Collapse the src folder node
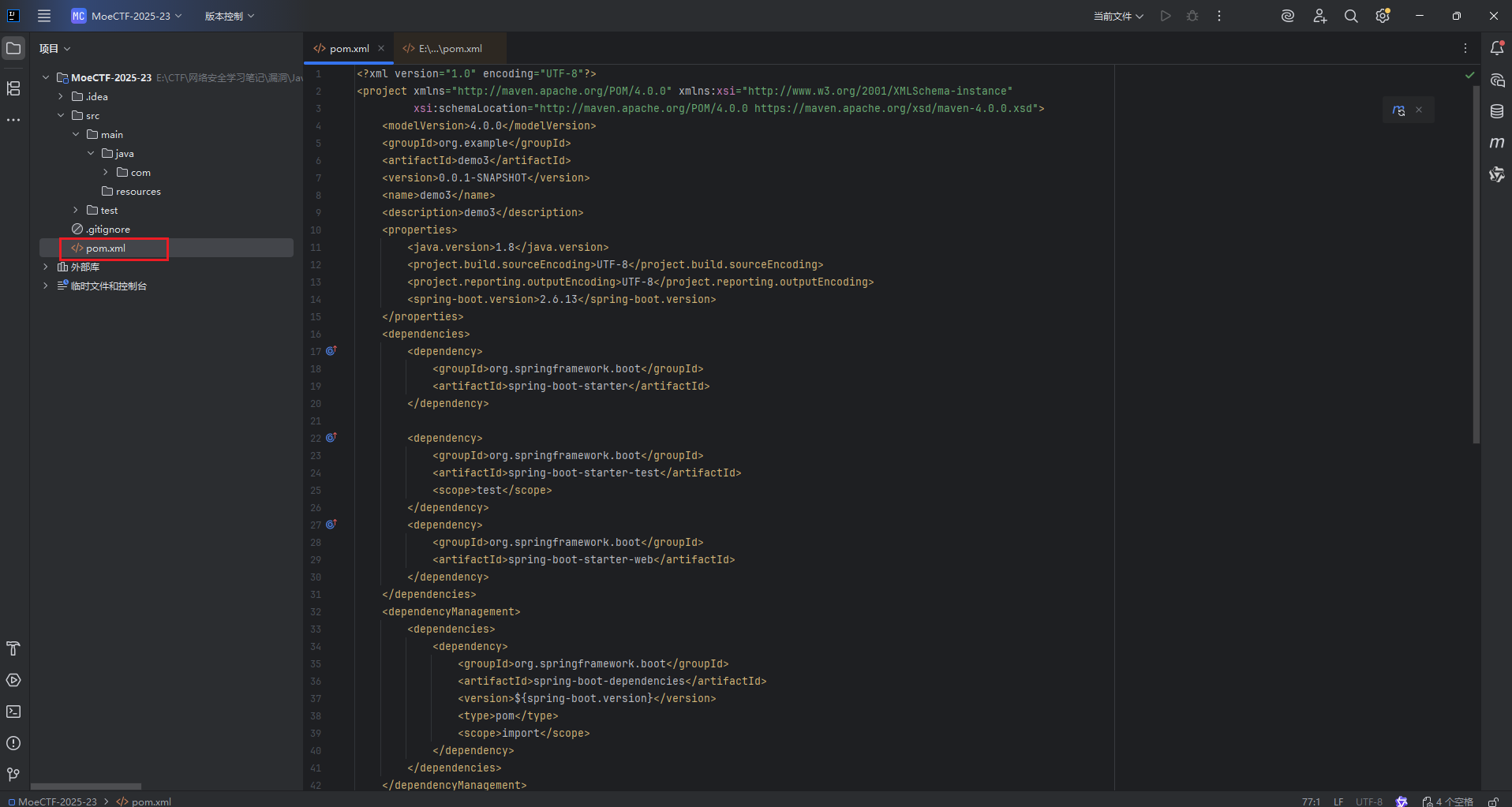The width and height of the screenshot is (1512, 807). (61, 115)
